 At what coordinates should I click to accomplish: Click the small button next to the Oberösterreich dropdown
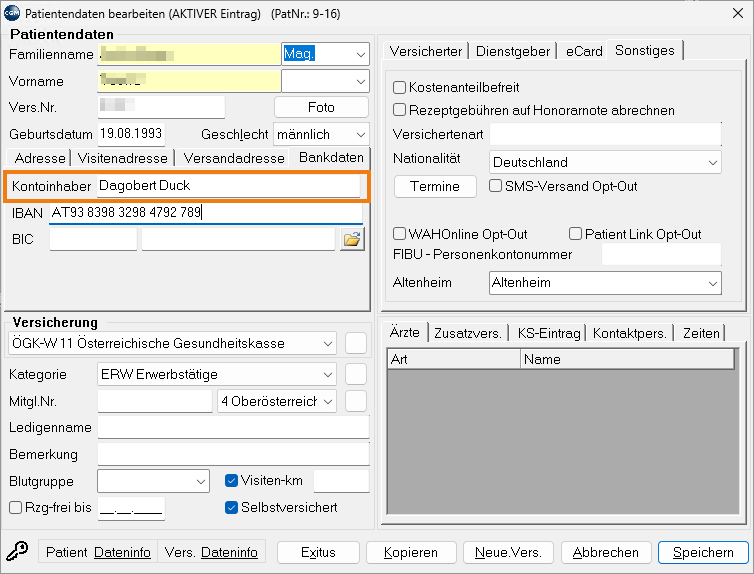coord(356,401)
